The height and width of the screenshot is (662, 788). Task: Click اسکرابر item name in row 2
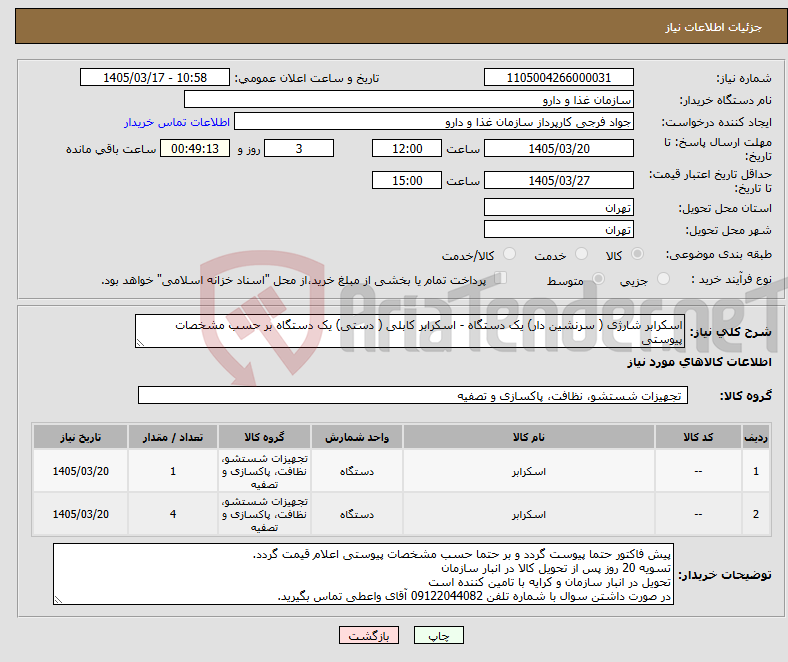pos(529,515)
